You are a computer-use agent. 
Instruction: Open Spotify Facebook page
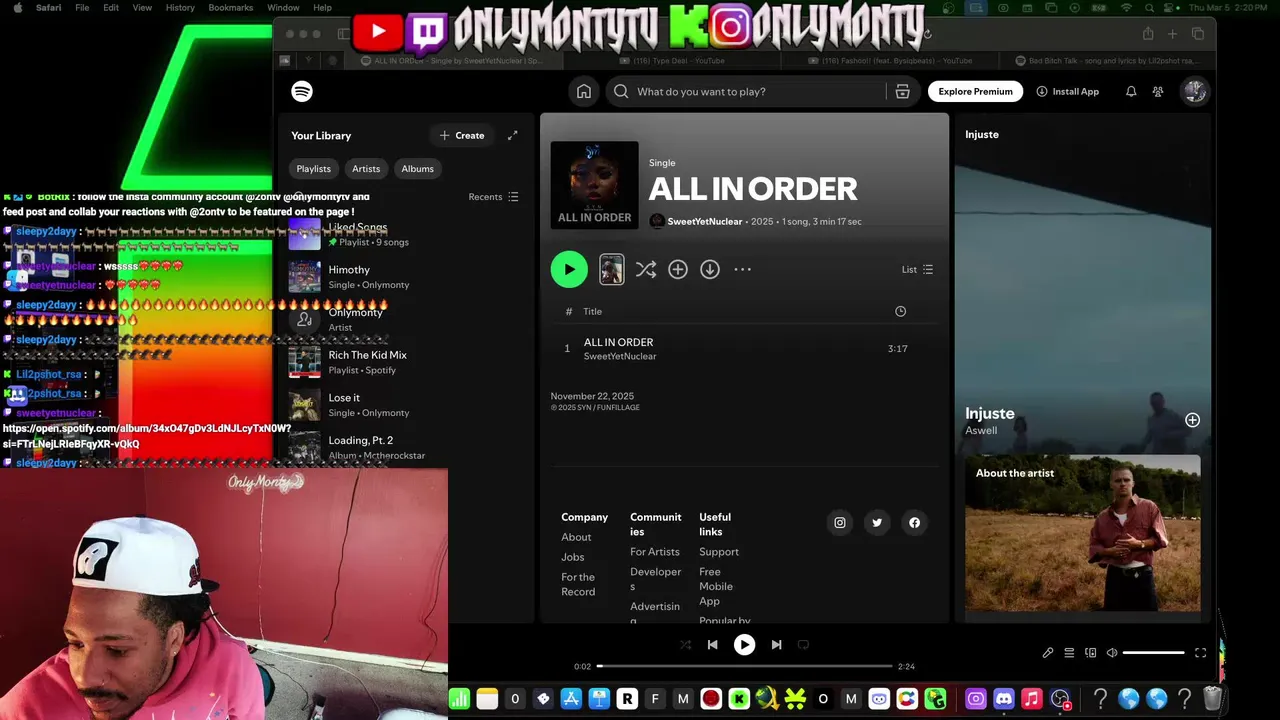[914, 522]
